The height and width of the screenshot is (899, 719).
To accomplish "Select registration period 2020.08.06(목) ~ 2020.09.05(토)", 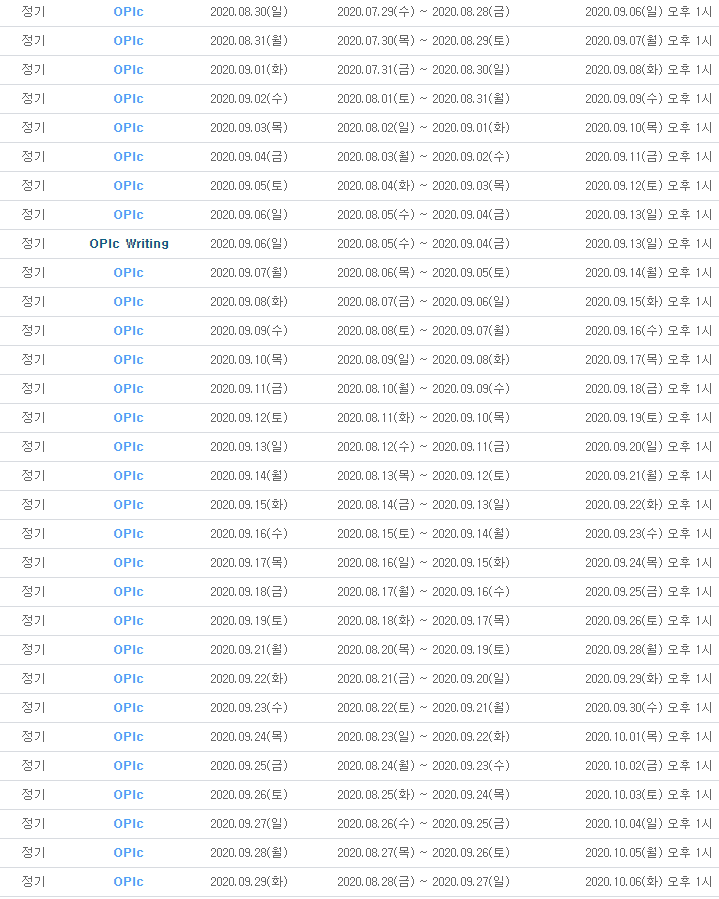I will (x=423, y=273).
